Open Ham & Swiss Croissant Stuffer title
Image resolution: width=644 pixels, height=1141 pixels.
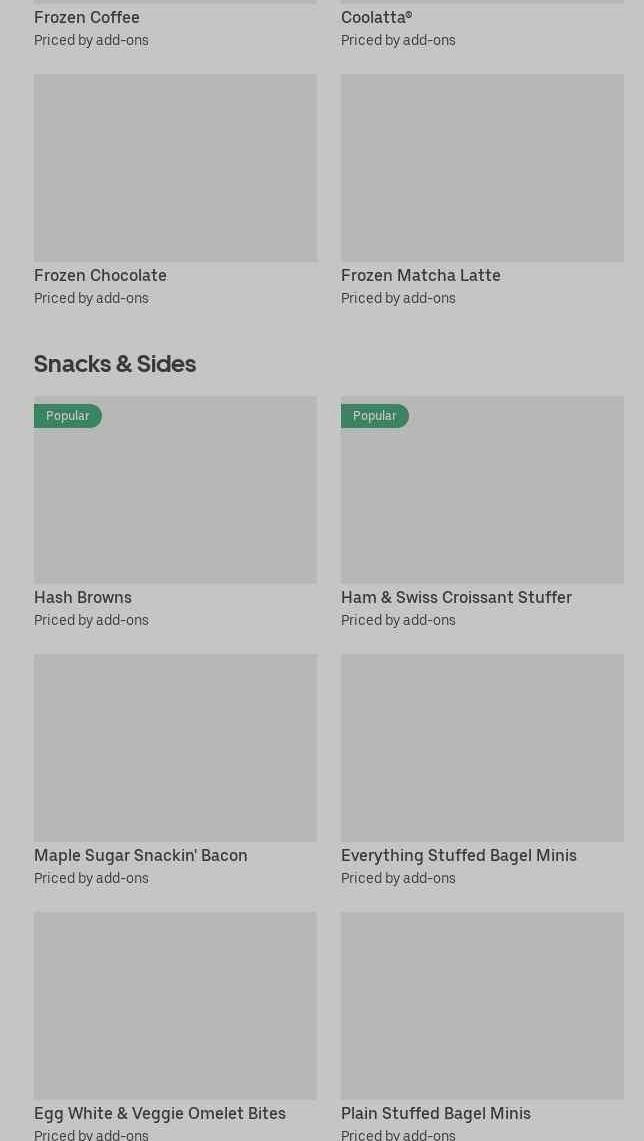click(456, 597)
